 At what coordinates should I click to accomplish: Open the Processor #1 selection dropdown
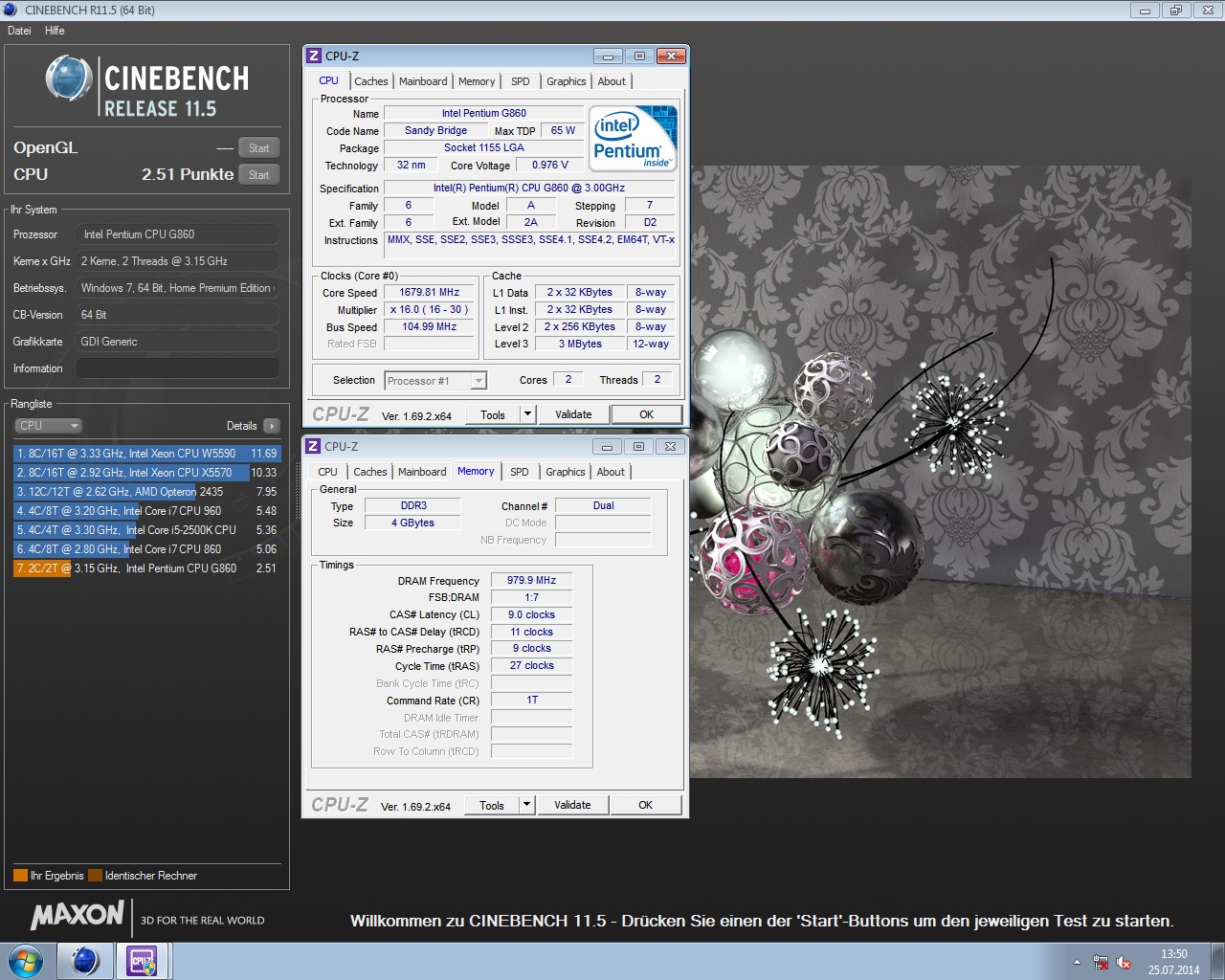(x=435, y=381)
